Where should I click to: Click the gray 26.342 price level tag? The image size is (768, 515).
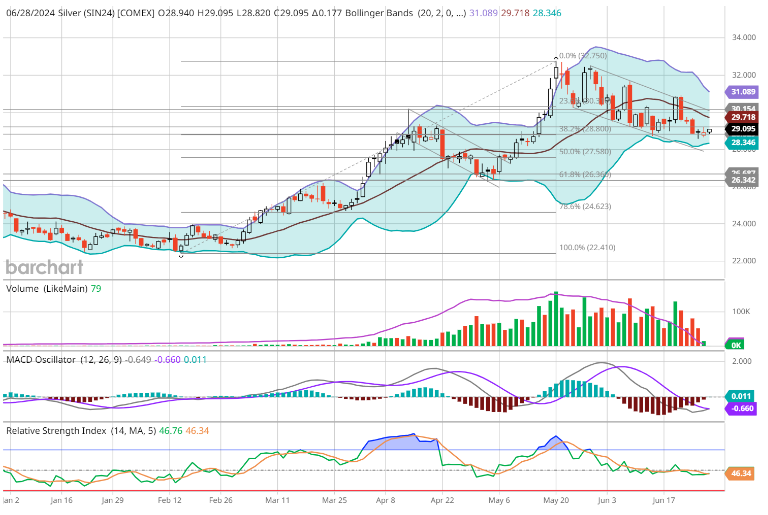pyautogui.click(x=742, y=180)
